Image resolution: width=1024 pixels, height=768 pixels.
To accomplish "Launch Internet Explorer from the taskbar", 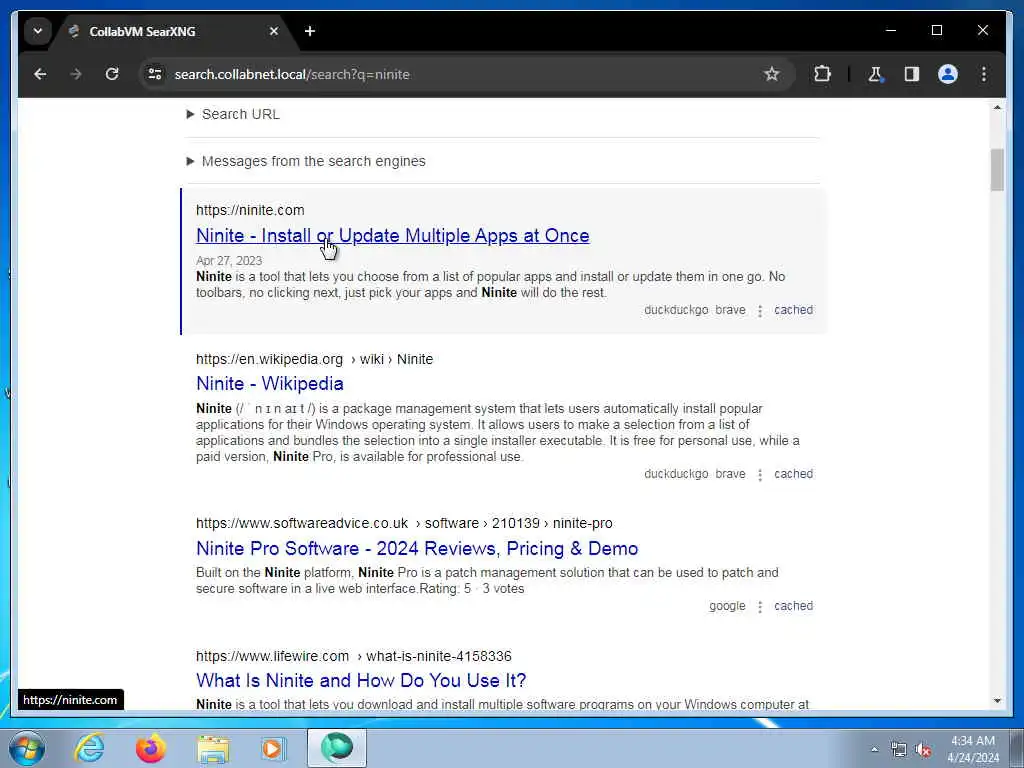I will pyautogui.click(x=89, y=748).
